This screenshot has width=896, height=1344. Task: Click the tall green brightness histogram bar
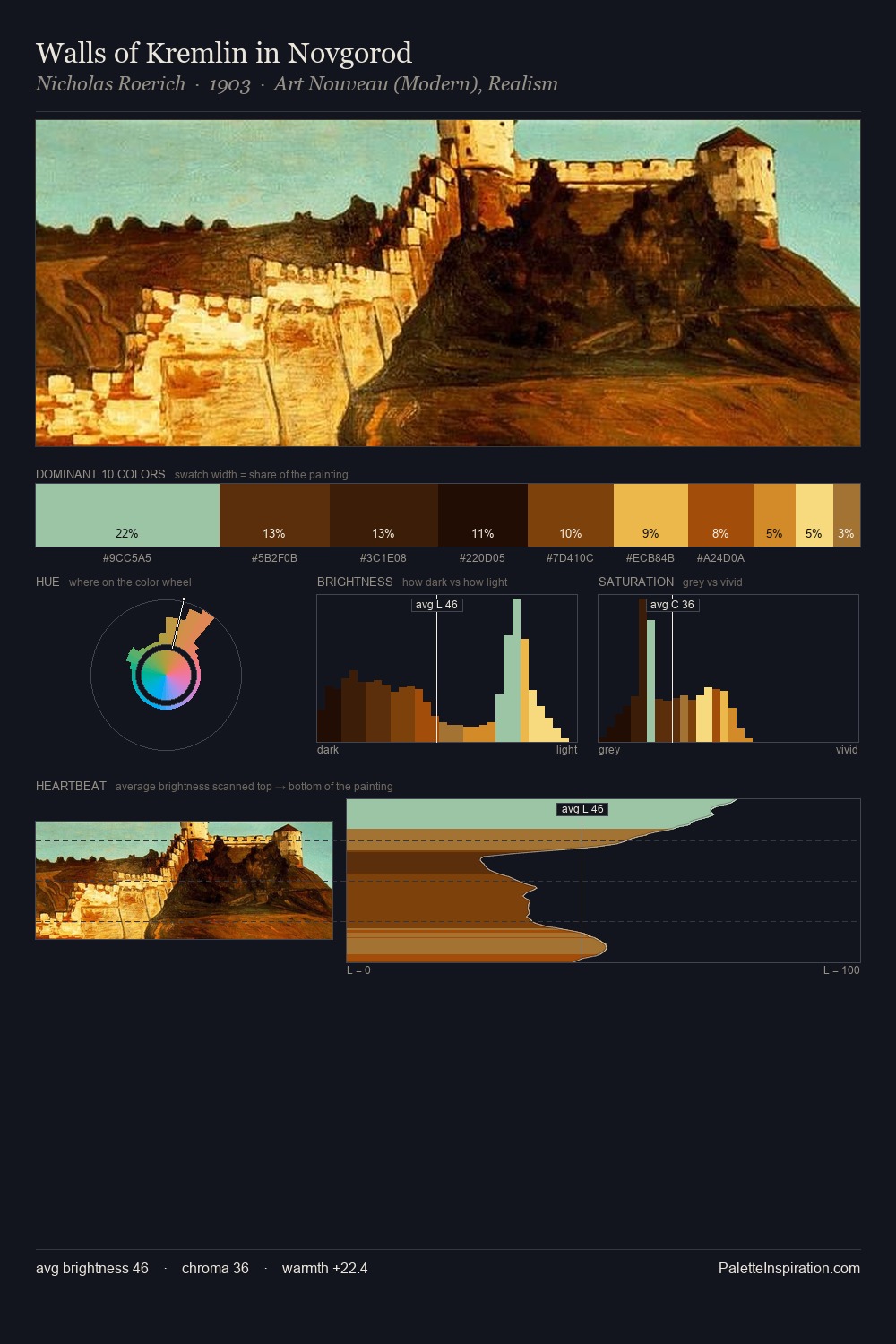(x=516, y=670)
